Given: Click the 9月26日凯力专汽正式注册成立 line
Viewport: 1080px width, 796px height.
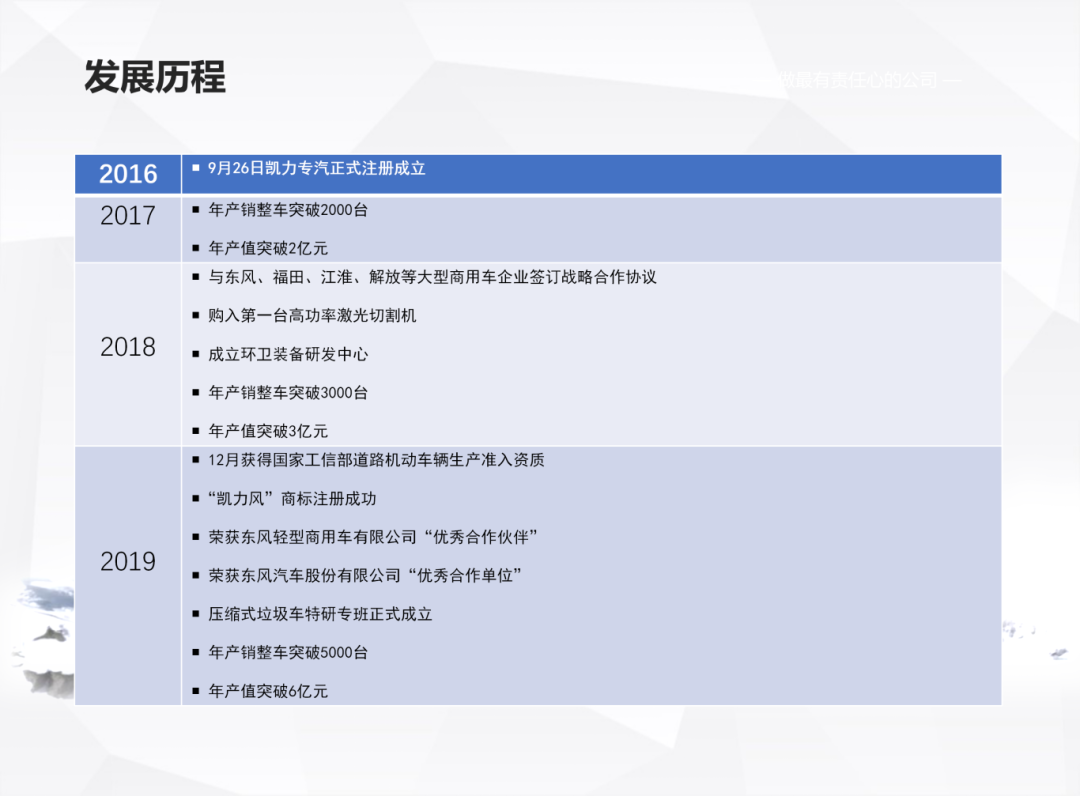Looking at the screenshot, I should click(316, 168).
